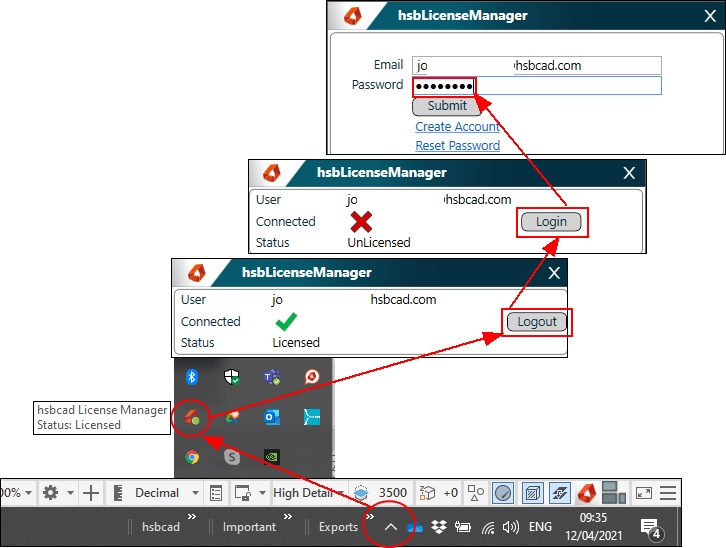Click the lock UI icon
The height and width of the screenshot is (548, 726).
click(x=243, y=493)
